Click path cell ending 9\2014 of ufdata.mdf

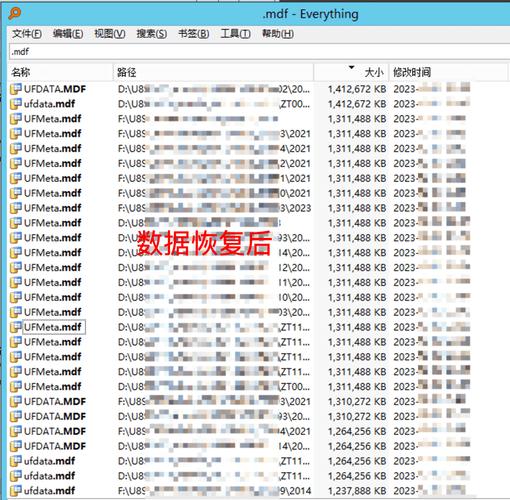click(214, 491)
